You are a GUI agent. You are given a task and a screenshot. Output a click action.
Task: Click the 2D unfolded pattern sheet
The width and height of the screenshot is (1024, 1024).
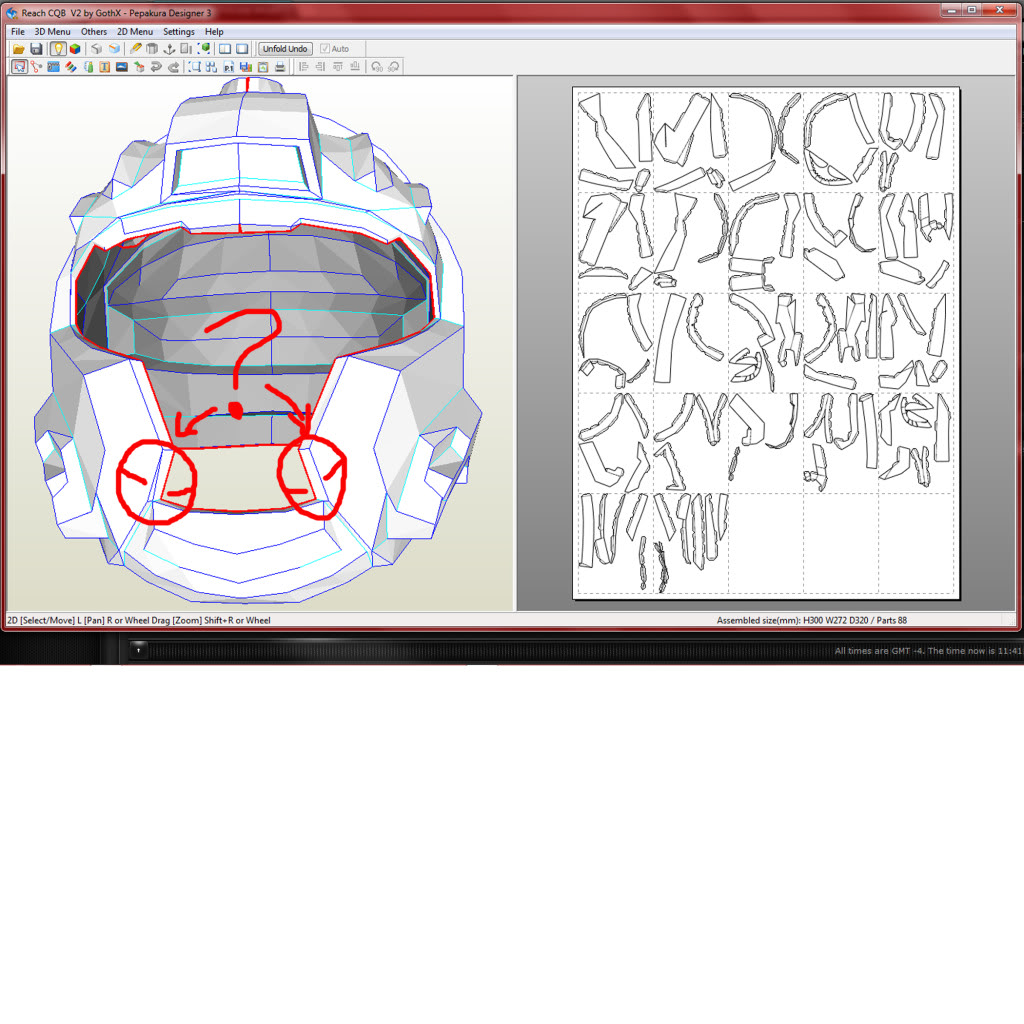(x=766, y=342)
